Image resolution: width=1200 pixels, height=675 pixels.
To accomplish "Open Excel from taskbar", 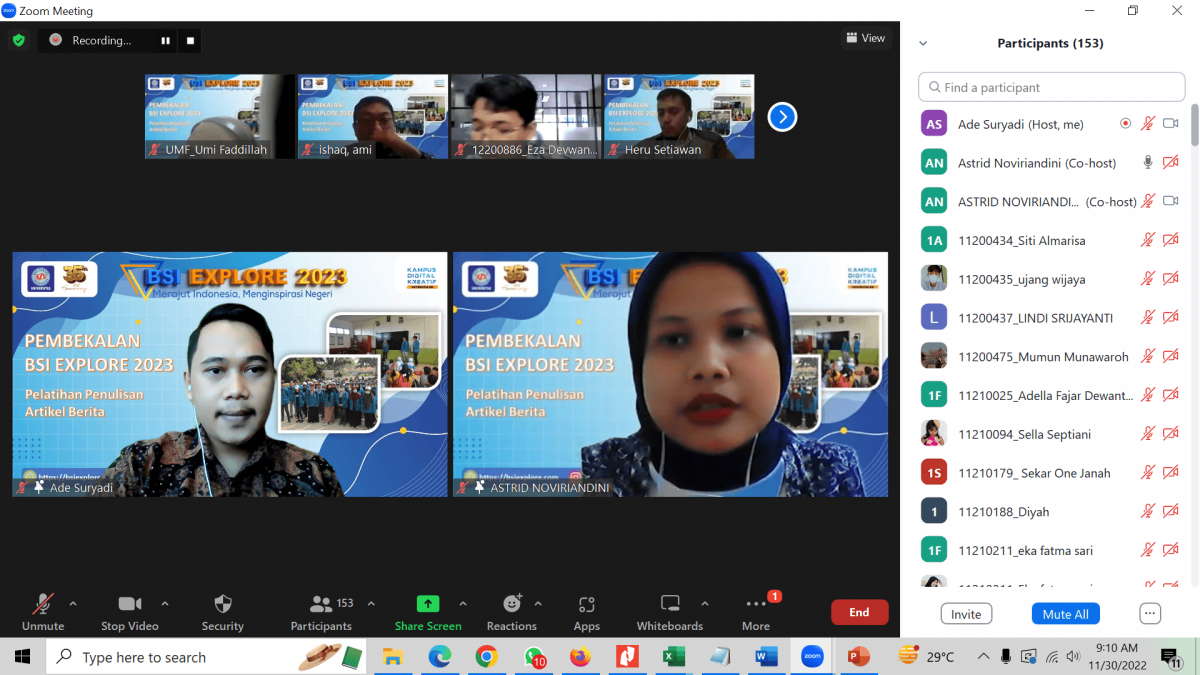I will pos(674,657).
